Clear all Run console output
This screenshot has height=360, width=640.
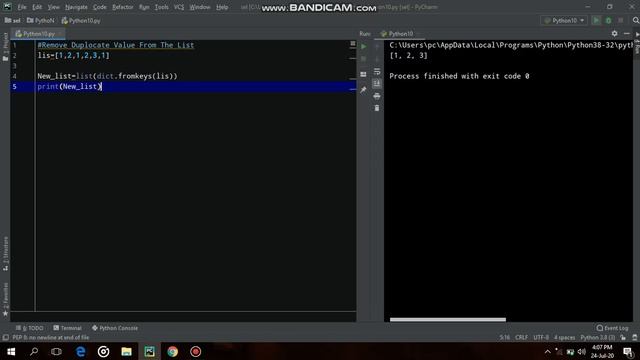point(377,108)
